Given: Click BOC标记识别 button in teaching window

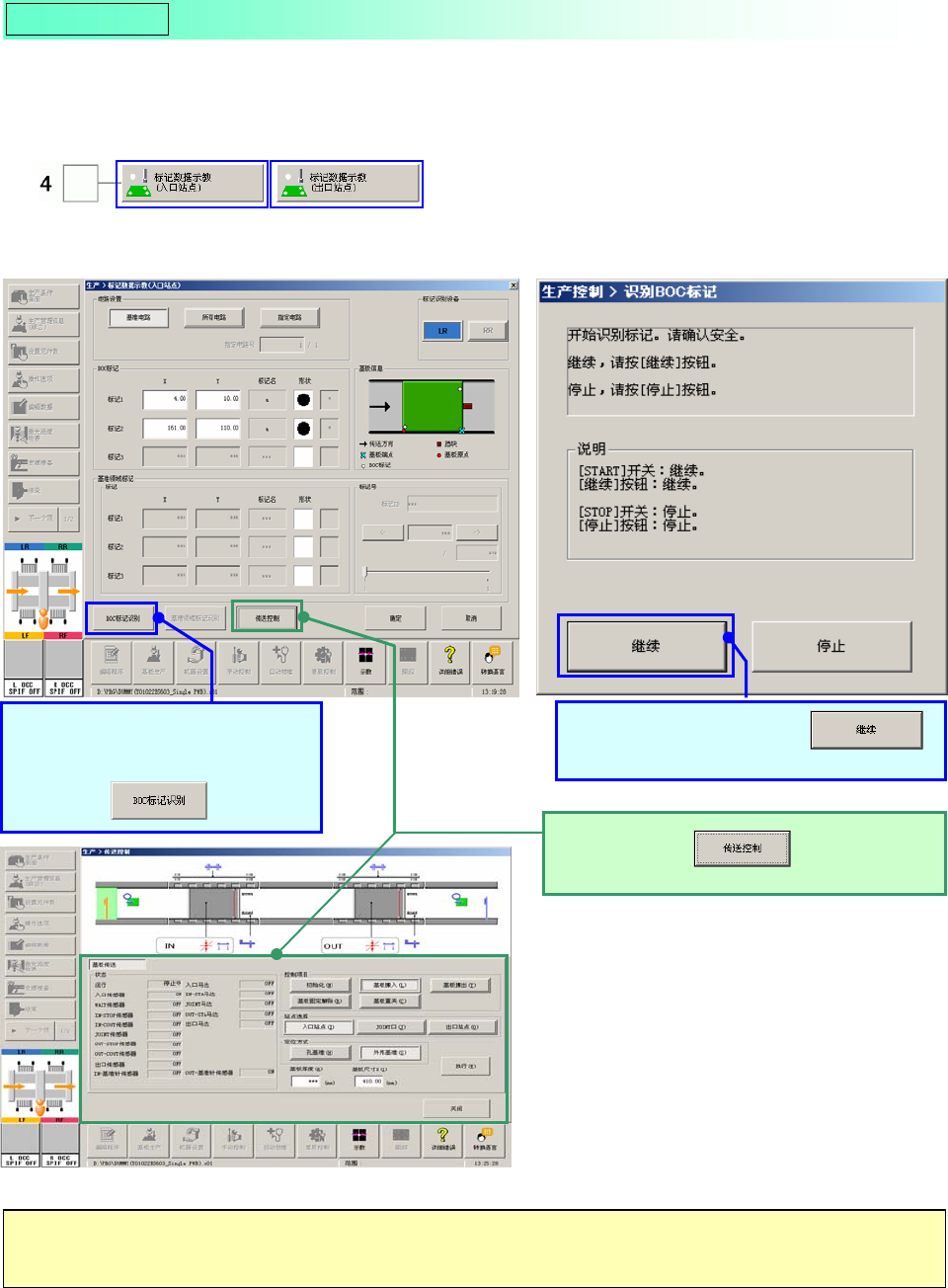Looking at the screenshot, I should coord(121,618).
